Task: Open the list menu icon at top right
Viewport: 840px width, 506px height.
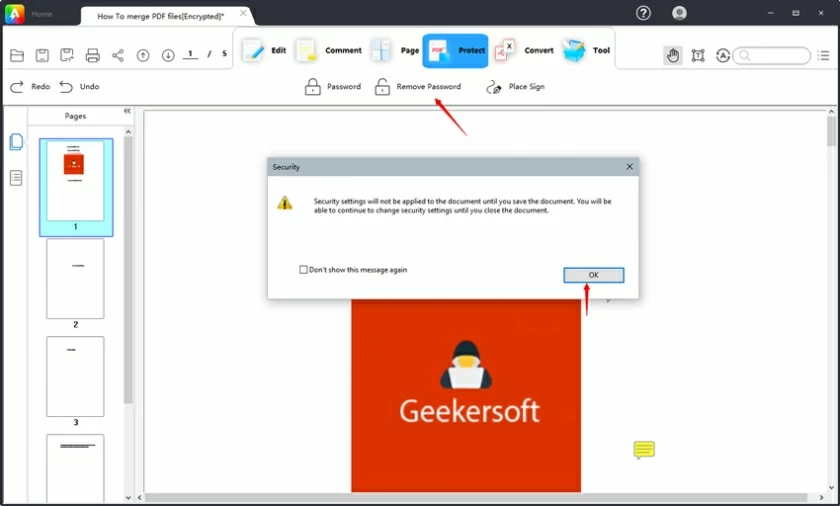Action: pos(823,55)
